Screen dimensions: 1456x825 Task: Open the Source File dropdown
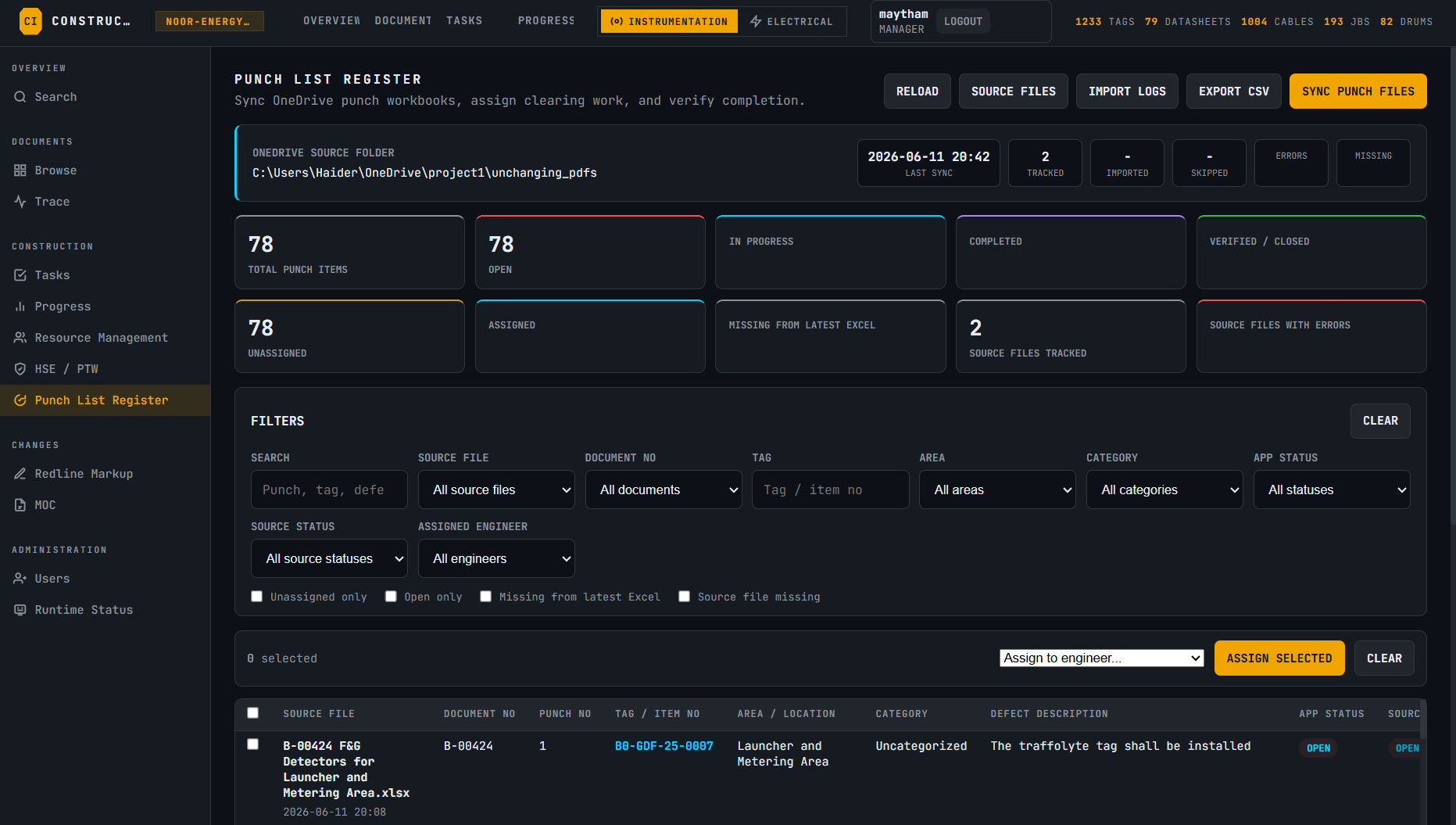coord(496,490)
